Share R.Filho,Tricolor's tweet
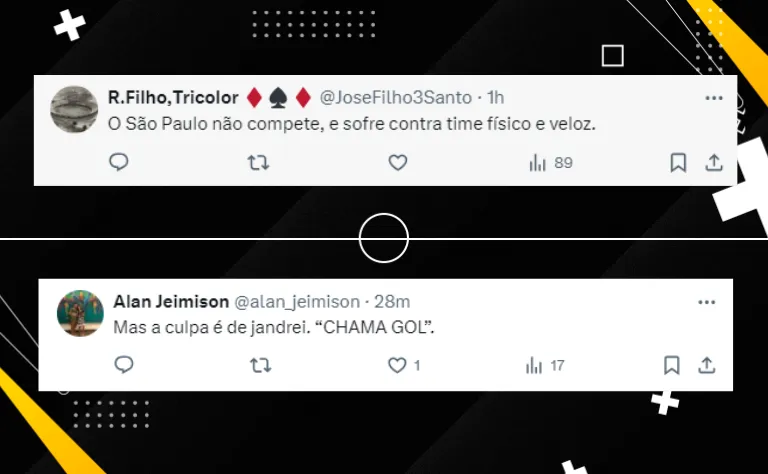This screenshot has width=768, height=474. click(714, 163)
